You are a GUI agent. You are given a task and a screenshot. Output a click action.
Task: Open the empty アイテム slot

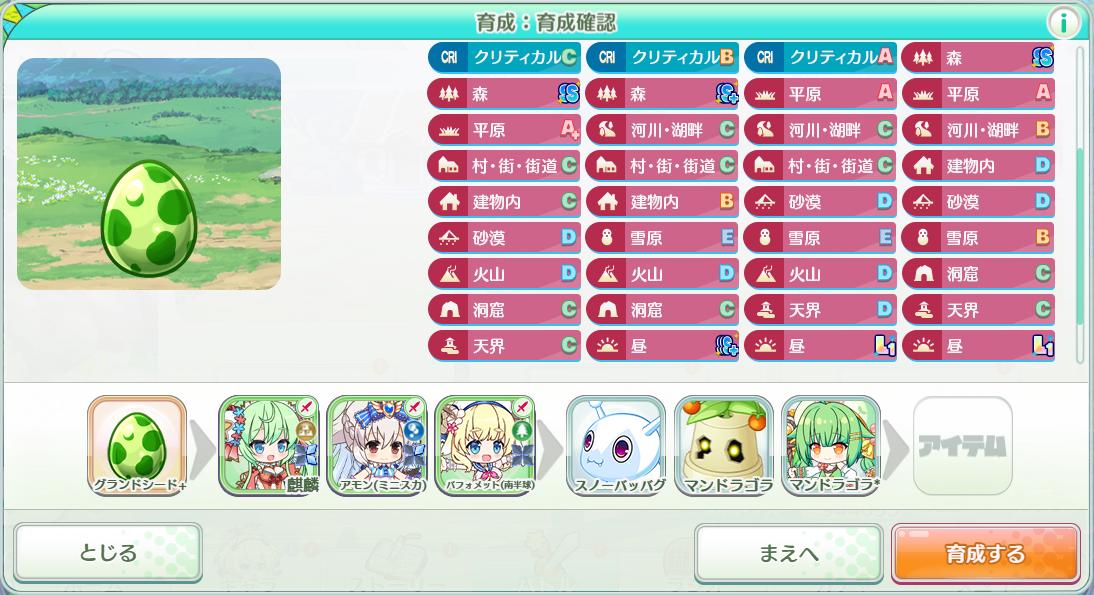point(963,446)
